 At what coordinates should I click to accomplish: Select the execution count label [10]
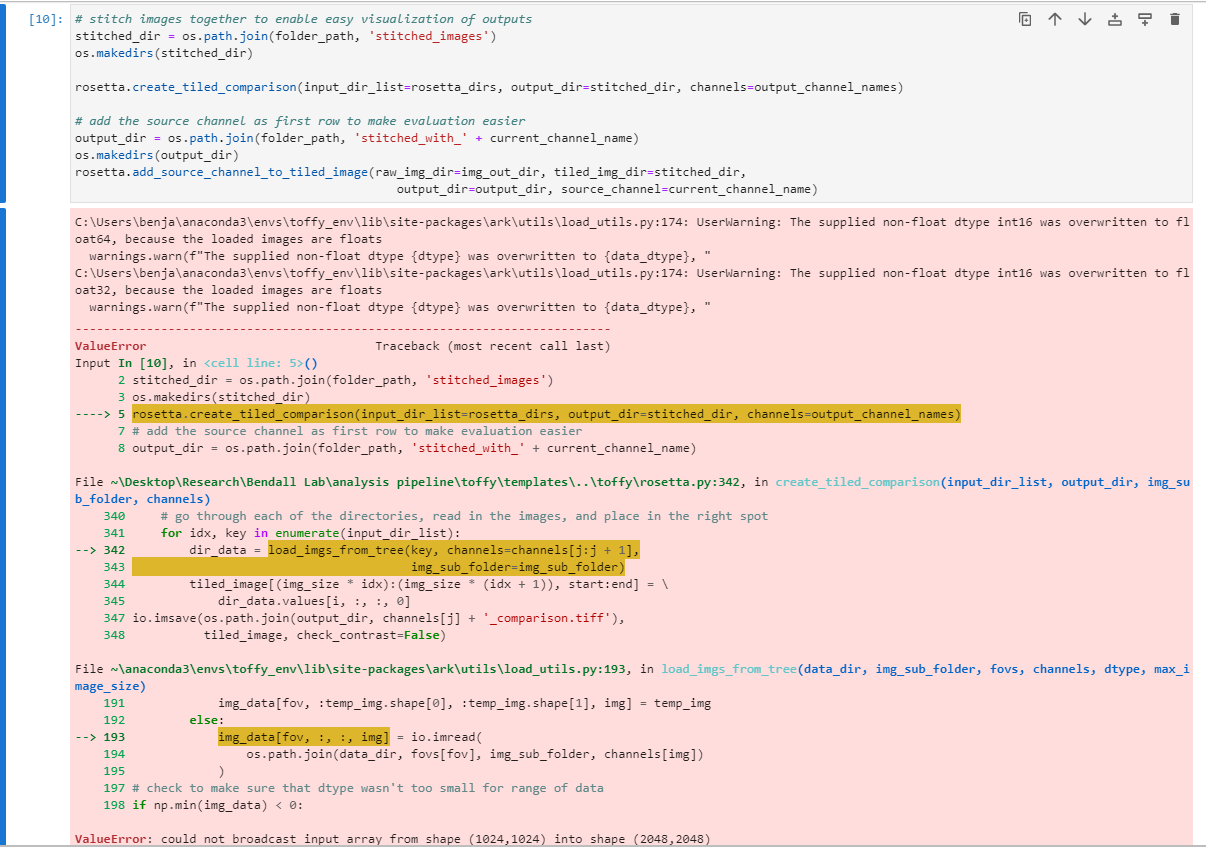click(40, 18)
